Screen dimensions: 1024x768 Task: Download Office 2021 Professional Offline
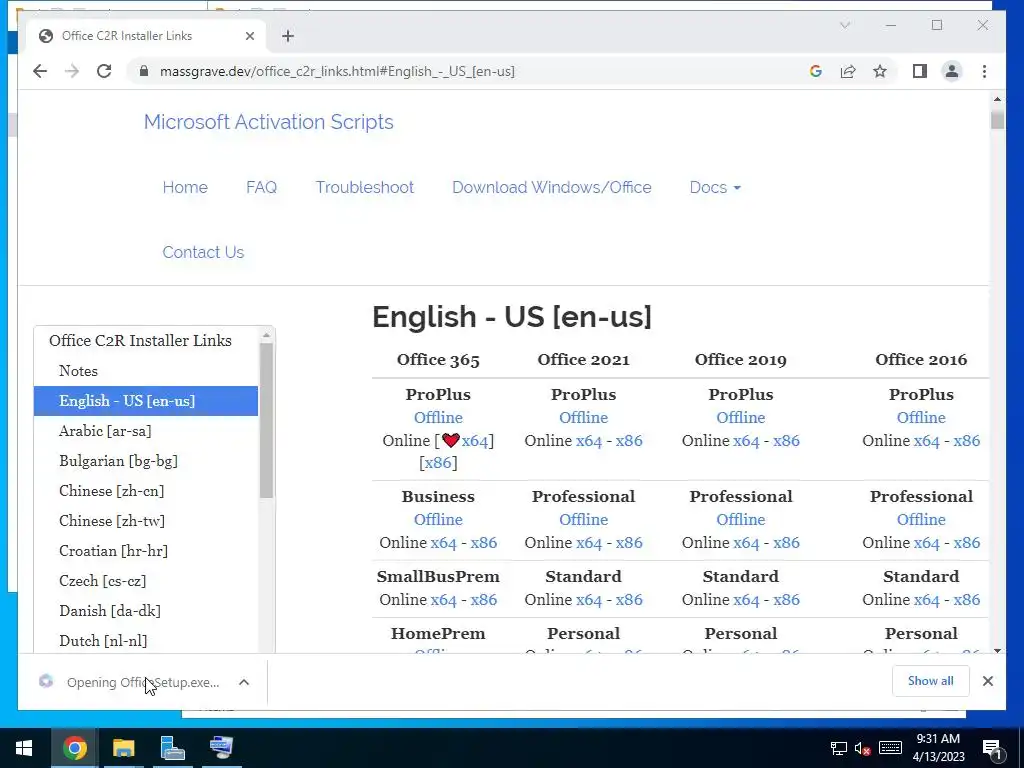583,519
